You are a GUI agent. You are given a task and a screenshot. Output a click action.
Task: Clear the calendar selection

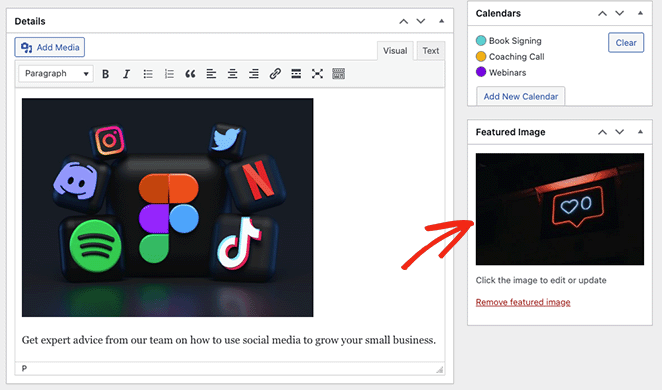pyautogui.click(x=626, y=43)
